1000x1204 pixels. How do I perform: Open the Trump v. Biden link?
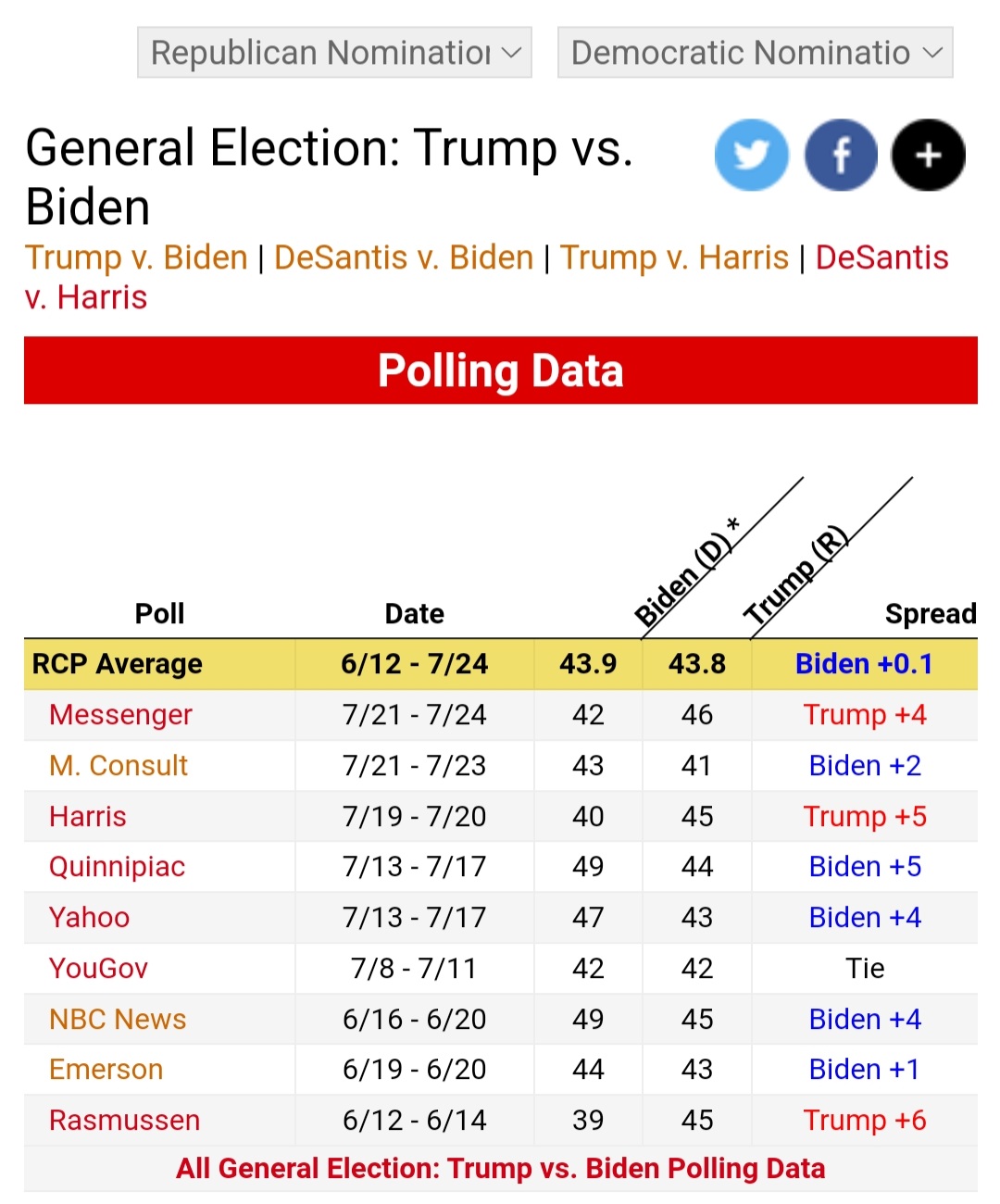(136, 257)
